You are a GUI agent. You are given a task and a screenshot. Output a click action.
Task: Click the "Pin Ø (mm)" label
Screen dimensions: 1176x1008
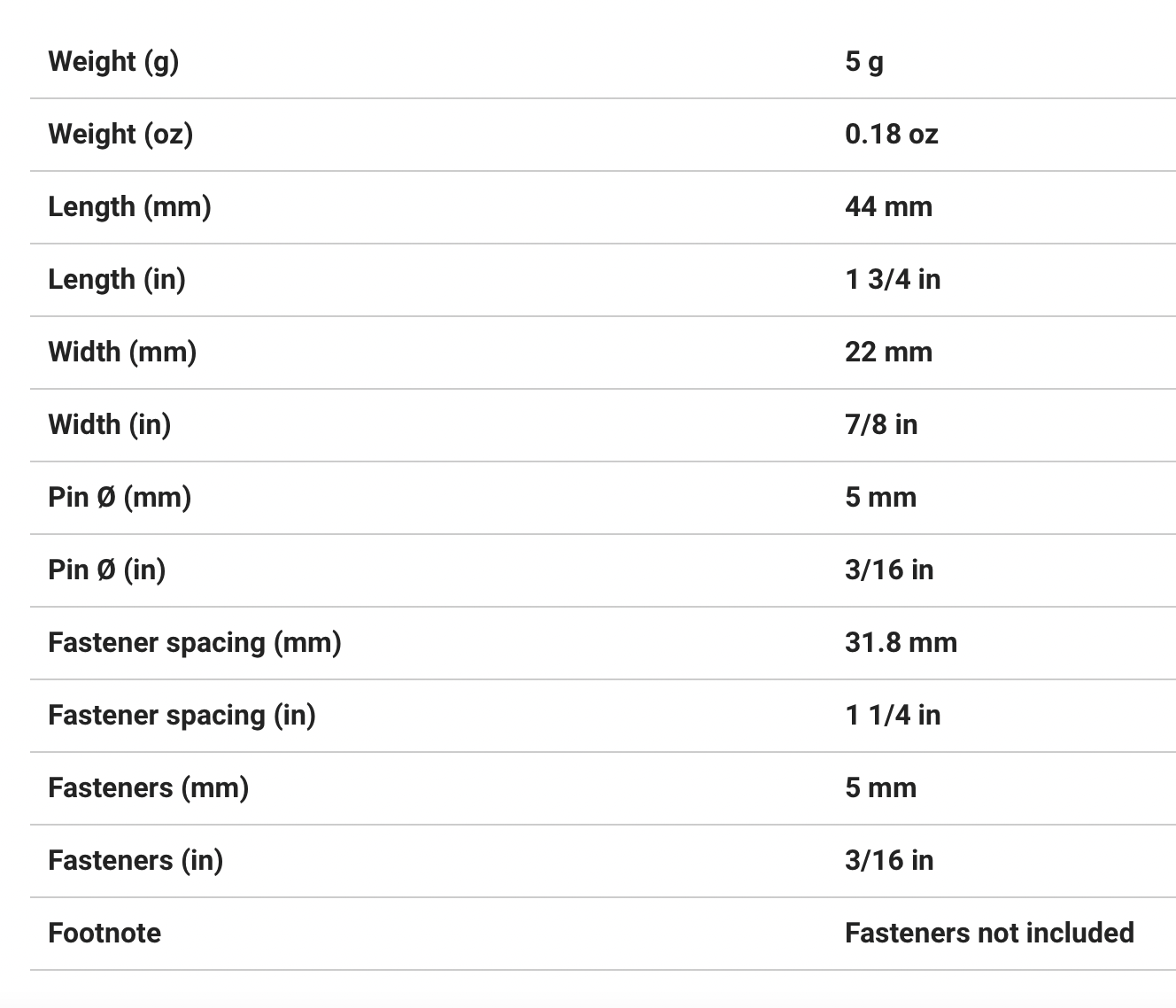coord(120,497)
